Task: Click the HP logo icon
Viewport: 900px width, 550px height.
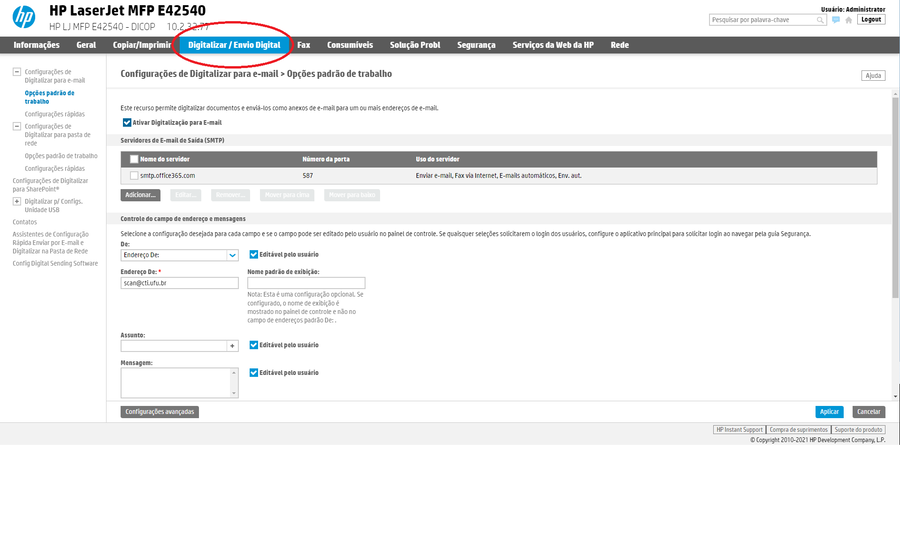Action: pyautogui.click(x=25, y=17)
